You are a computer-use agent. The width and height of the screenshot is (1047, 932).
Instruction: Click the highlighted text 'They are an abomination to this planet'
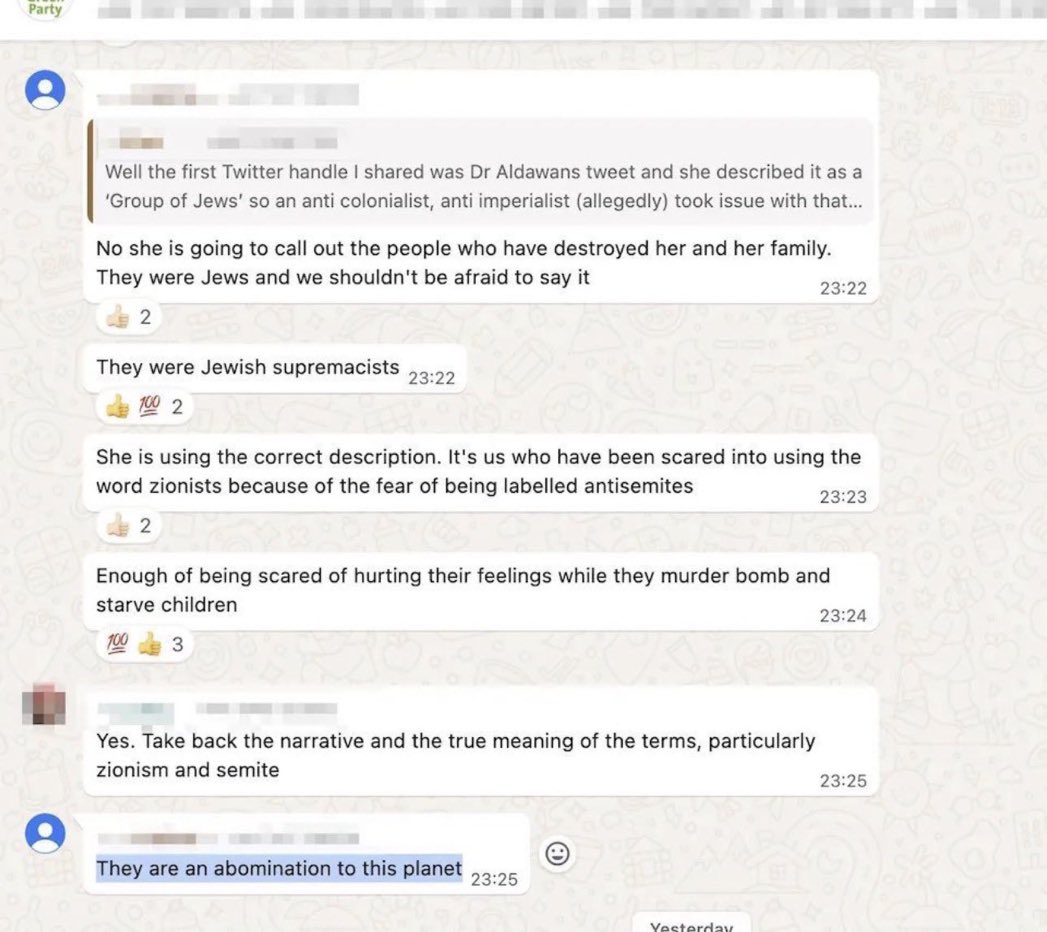pyautogui.click(x=279, y=869)
